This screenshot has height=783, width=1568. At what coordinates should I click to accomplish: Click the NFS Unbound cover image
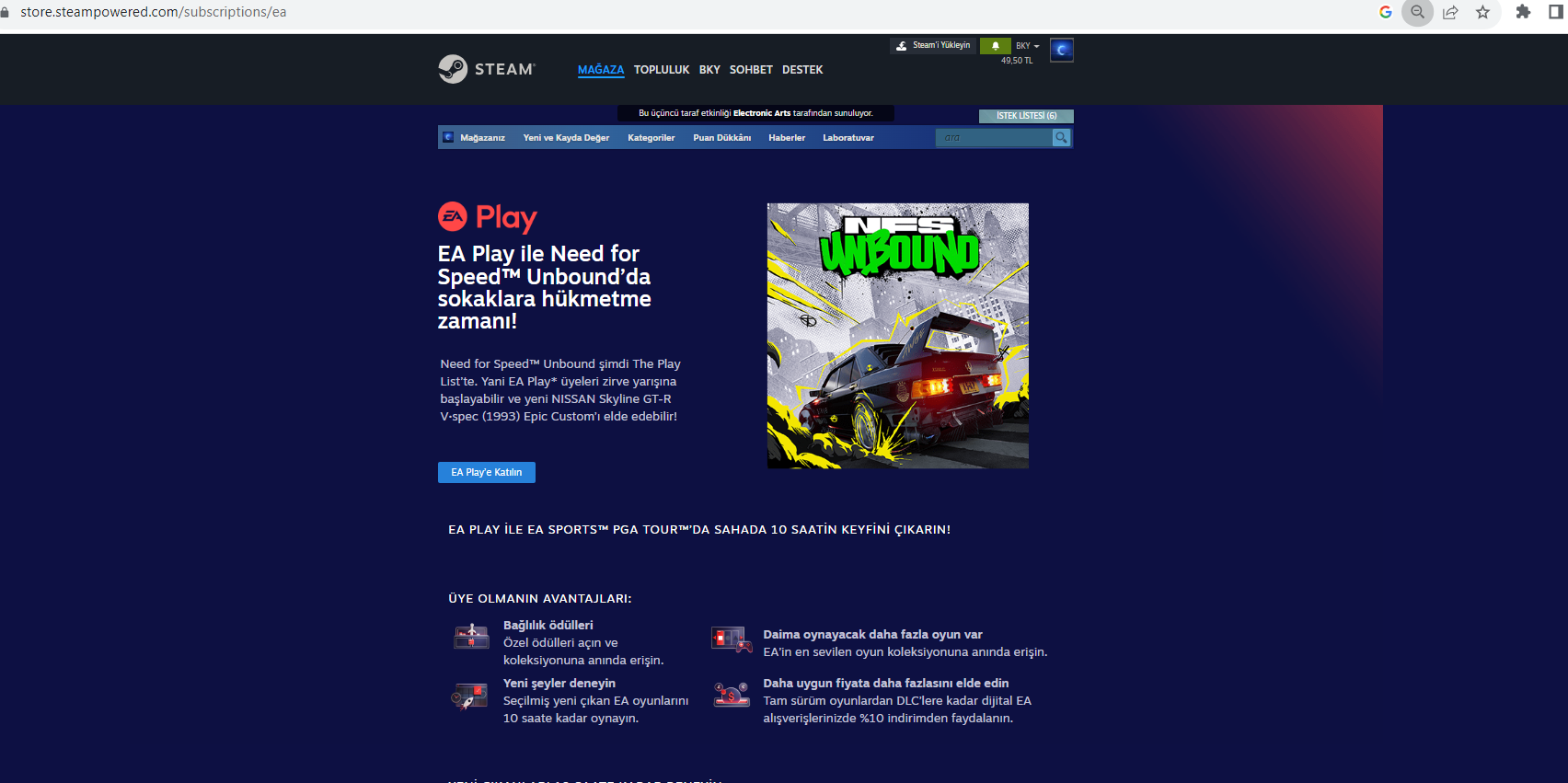coord(898,336)
